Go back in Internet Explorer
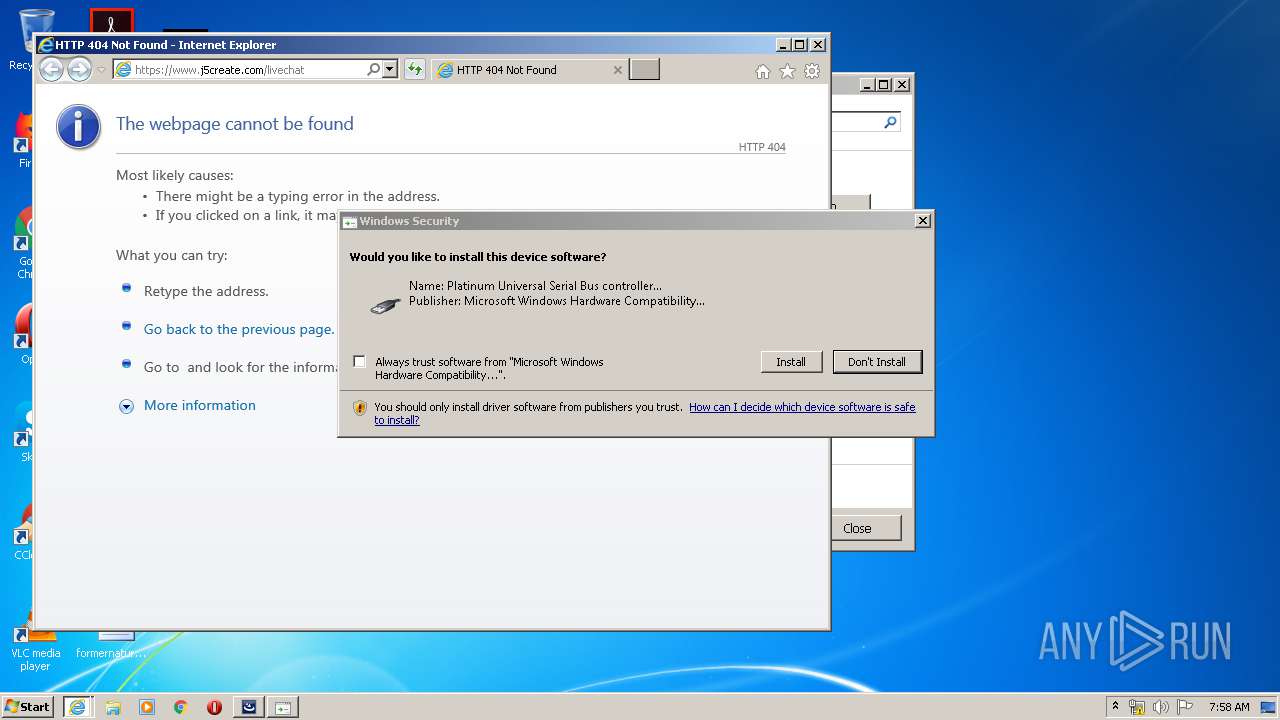 point(51,69)
